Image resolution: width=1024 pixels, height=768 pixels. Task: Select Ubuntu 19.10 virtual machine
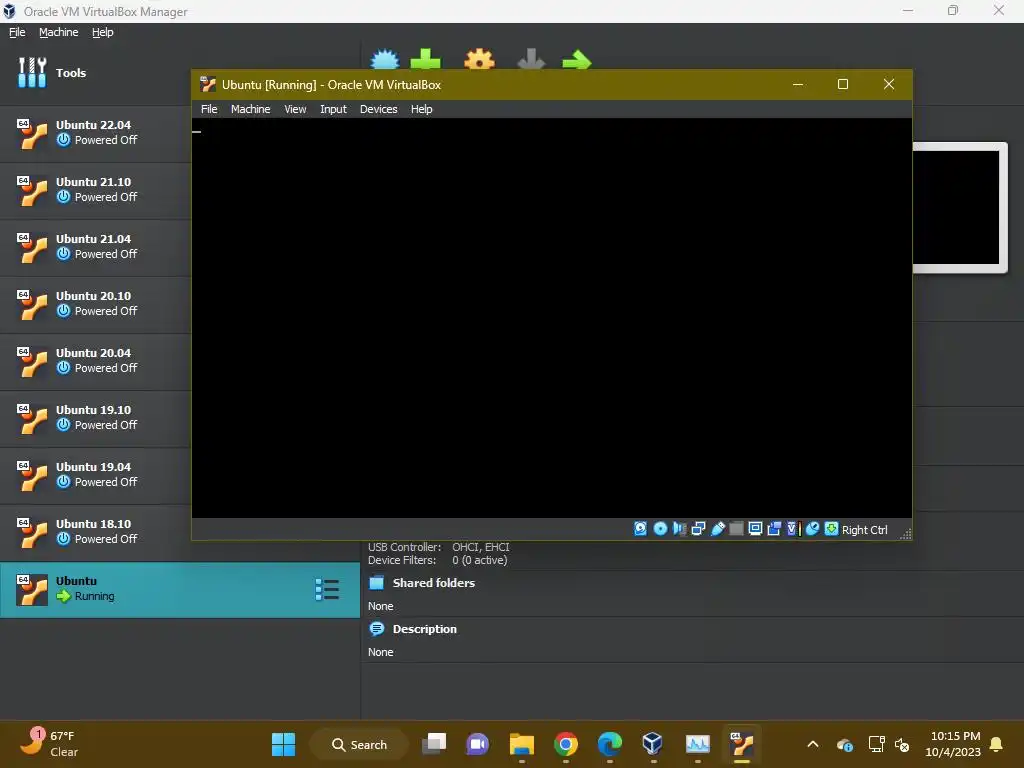point(95,418)
